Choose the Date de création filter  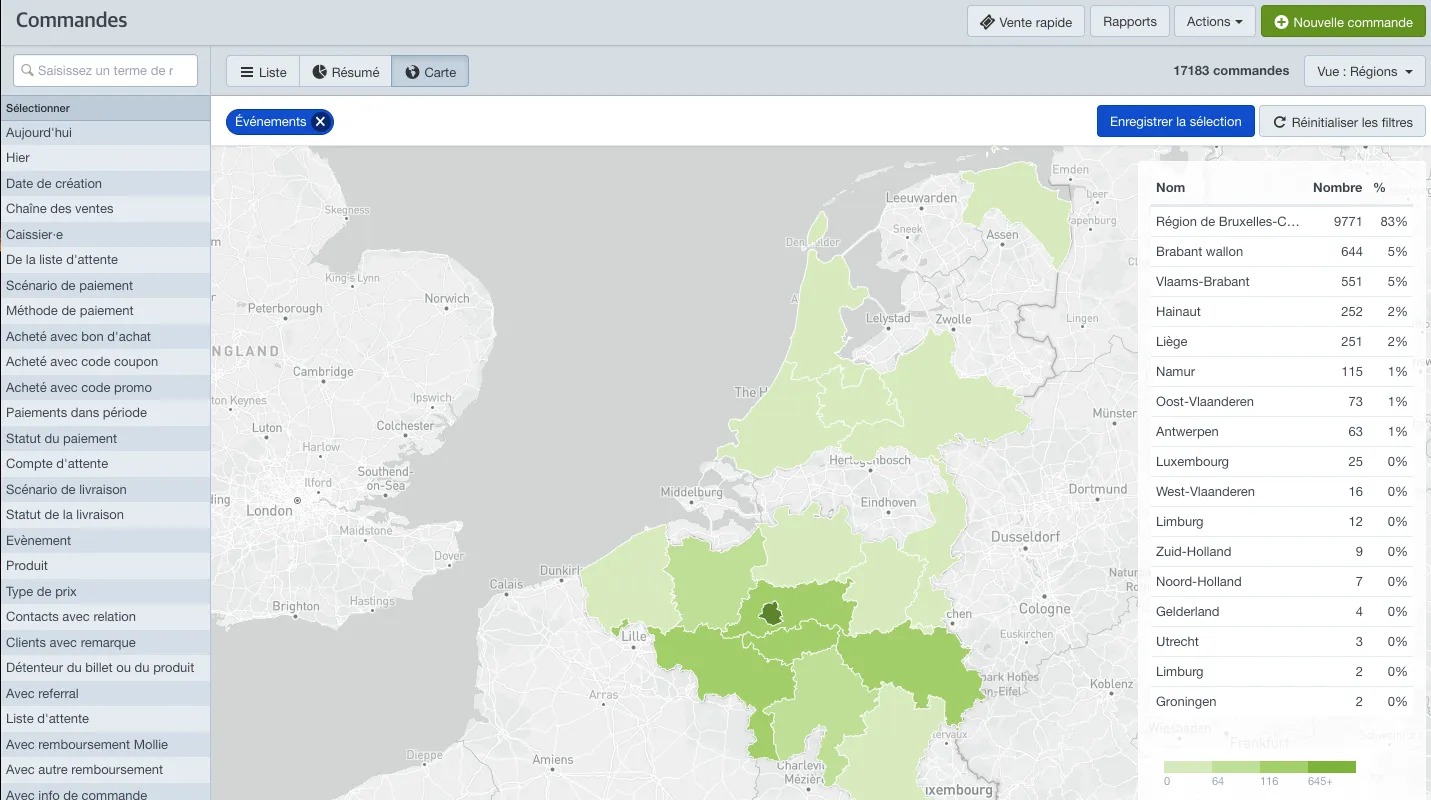coord(105,184)
